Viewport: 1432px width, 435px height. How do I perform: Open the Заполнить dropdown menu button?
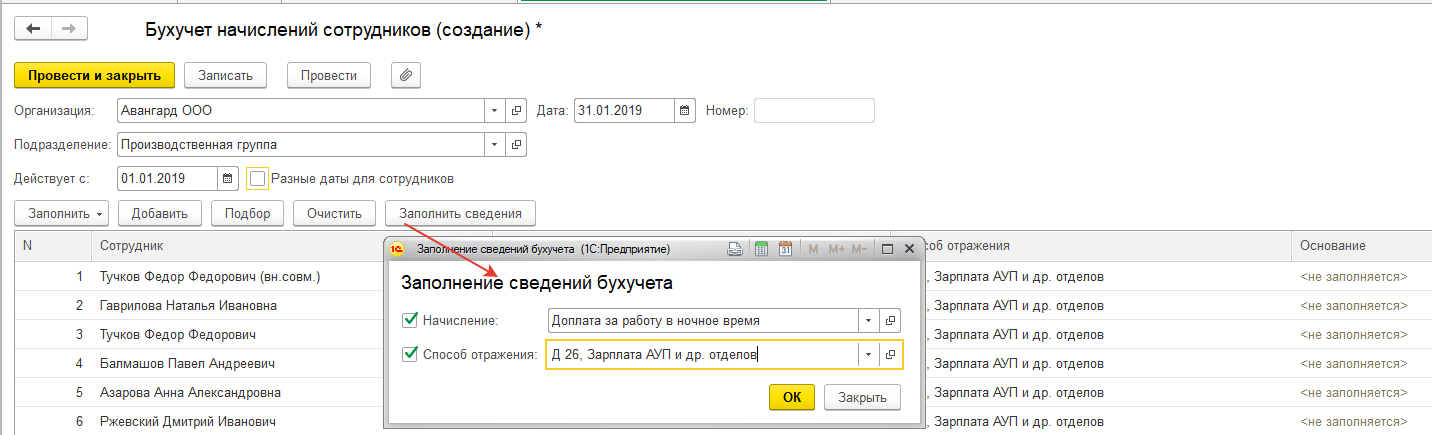(x=62, y=213)
